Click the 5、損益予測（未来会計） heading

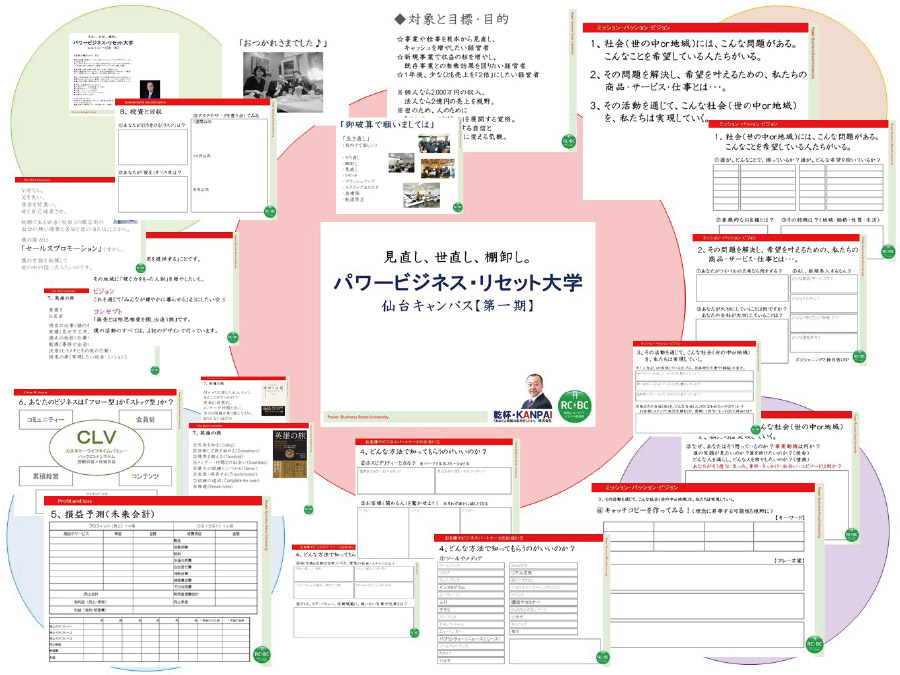point(102,514)
